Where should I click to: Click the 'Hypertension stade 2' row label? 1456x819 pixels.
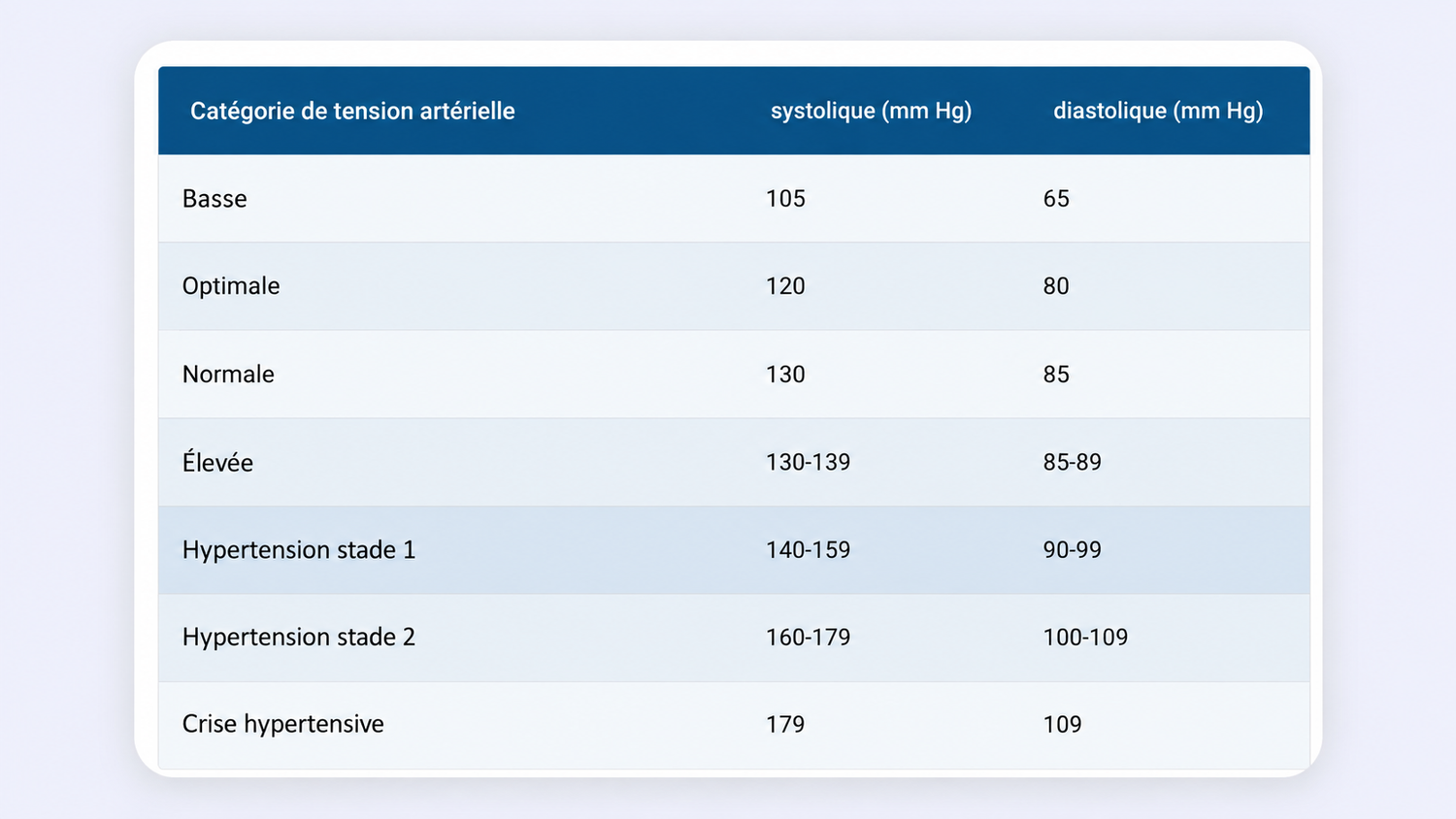pyautogui.click(x=299, y=638)
